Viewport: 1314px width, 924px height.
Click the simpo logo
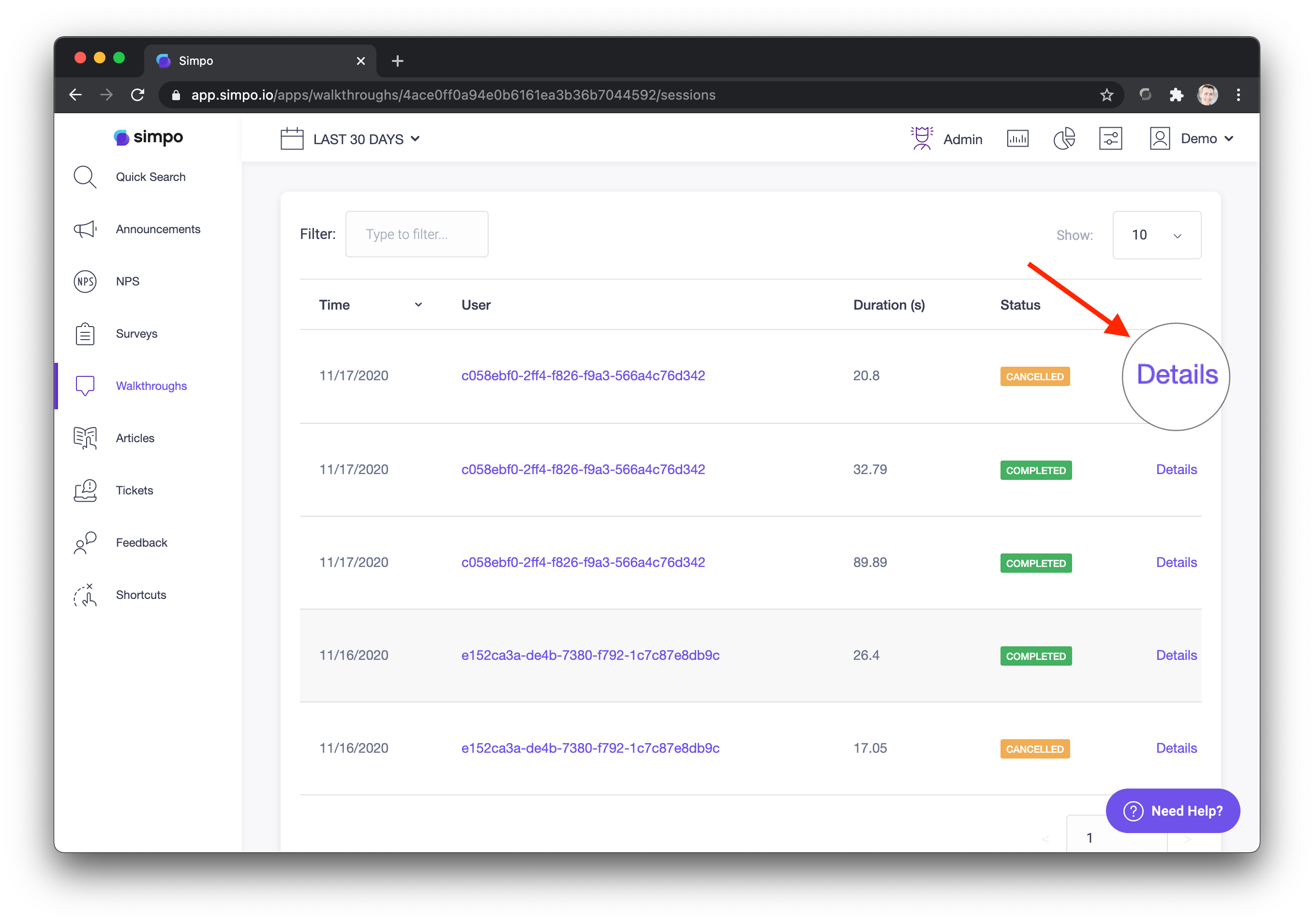148,137
